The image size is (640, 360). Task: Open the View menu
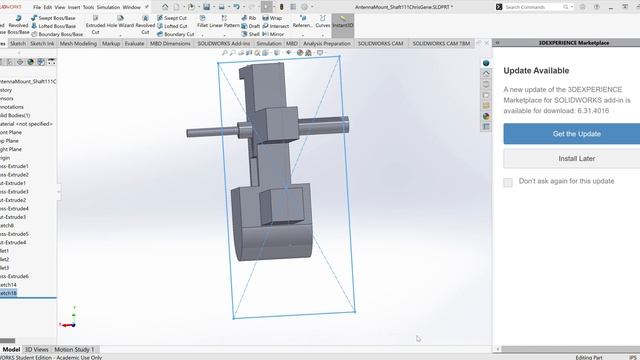pyautogui.click(x=60, y=7)
